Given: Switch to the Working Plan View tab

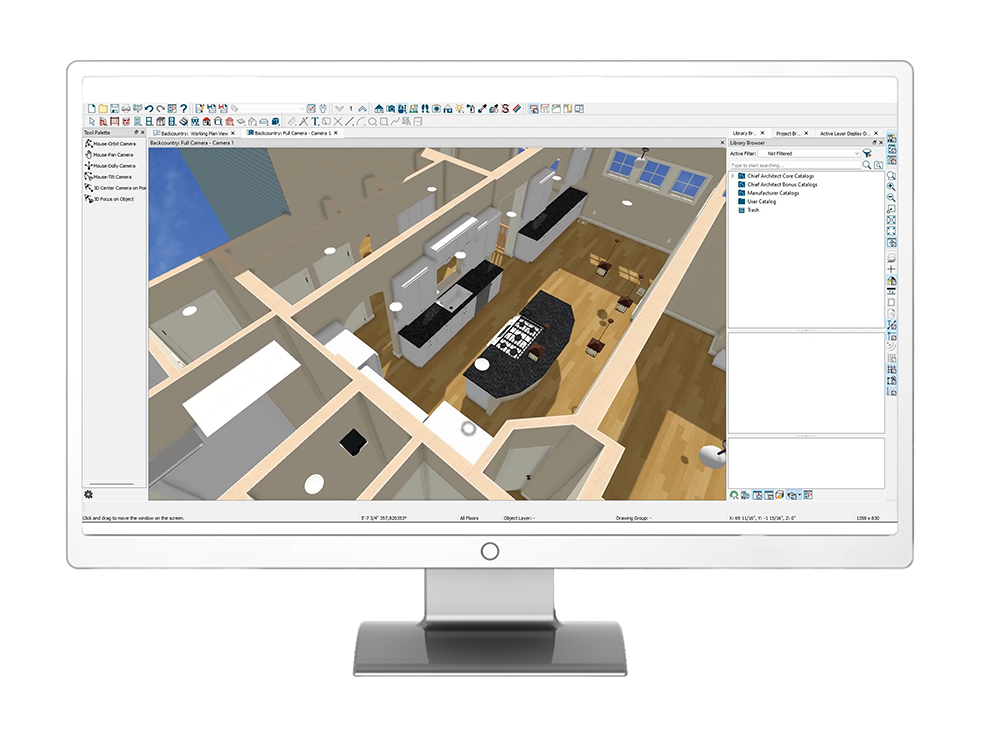Looking at the screenshot, I should tap(190, 132).
